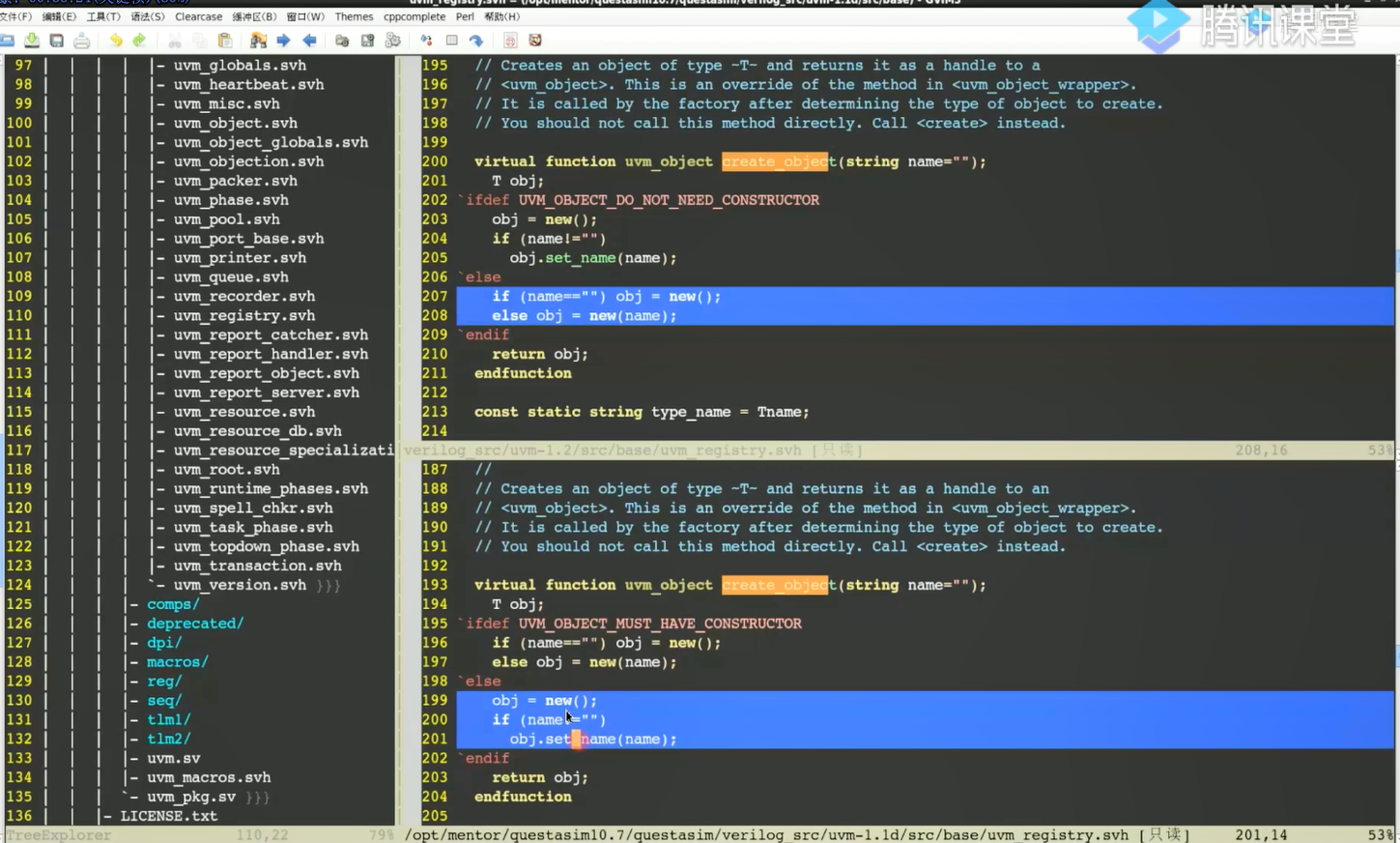Image resolution: width=1400 pixels, height=843 pixels.
Task: Expand the seq/ folder in tree
Action: tap(164, 700)
